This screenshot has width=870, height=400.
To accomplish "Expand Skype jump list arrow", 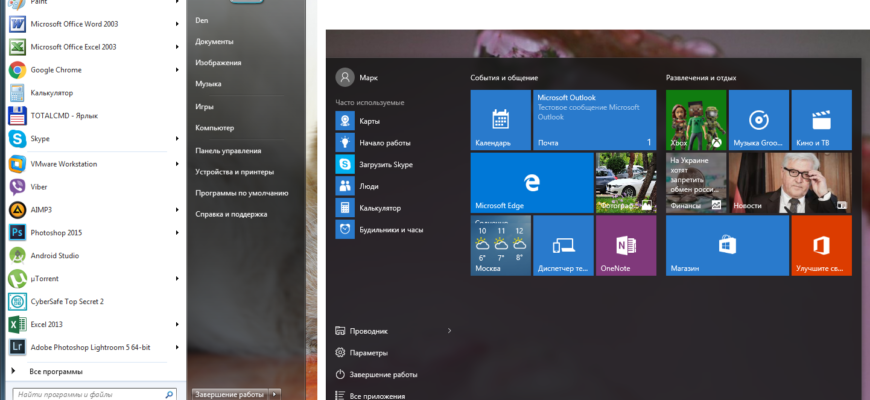I will pyautogui.click(x=177, y=139).
